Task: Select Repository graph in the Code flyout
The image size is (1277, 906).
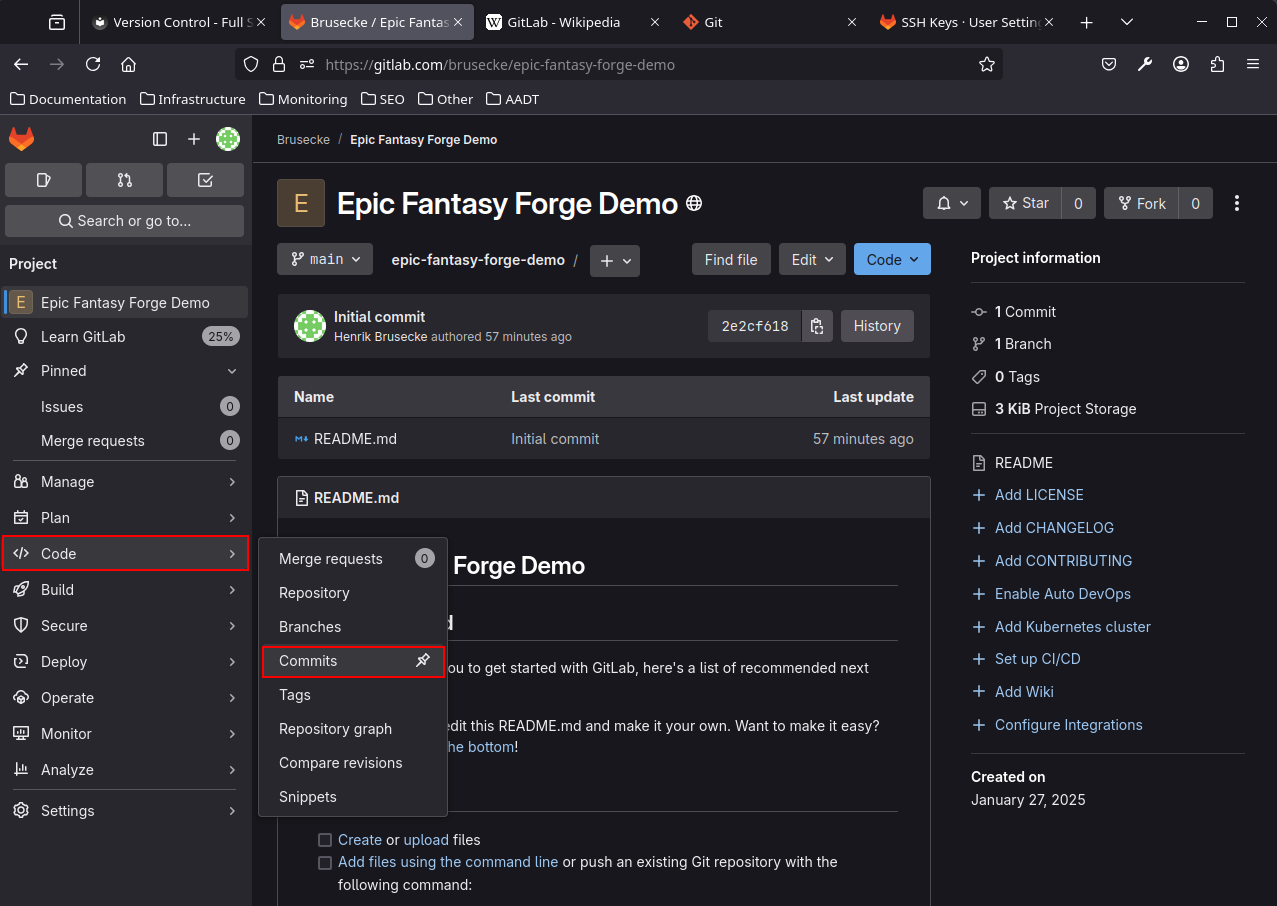Action: 353,729
